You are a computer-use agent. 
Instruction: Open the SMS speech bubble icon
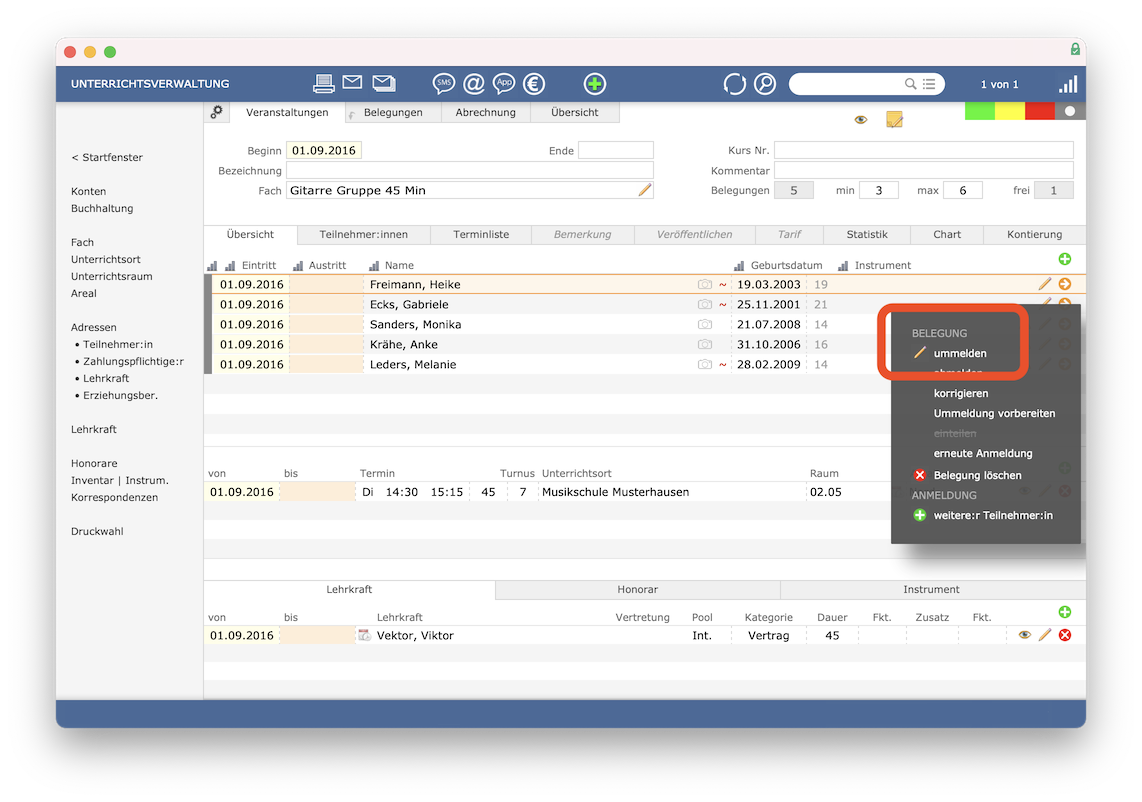point(444,84)
